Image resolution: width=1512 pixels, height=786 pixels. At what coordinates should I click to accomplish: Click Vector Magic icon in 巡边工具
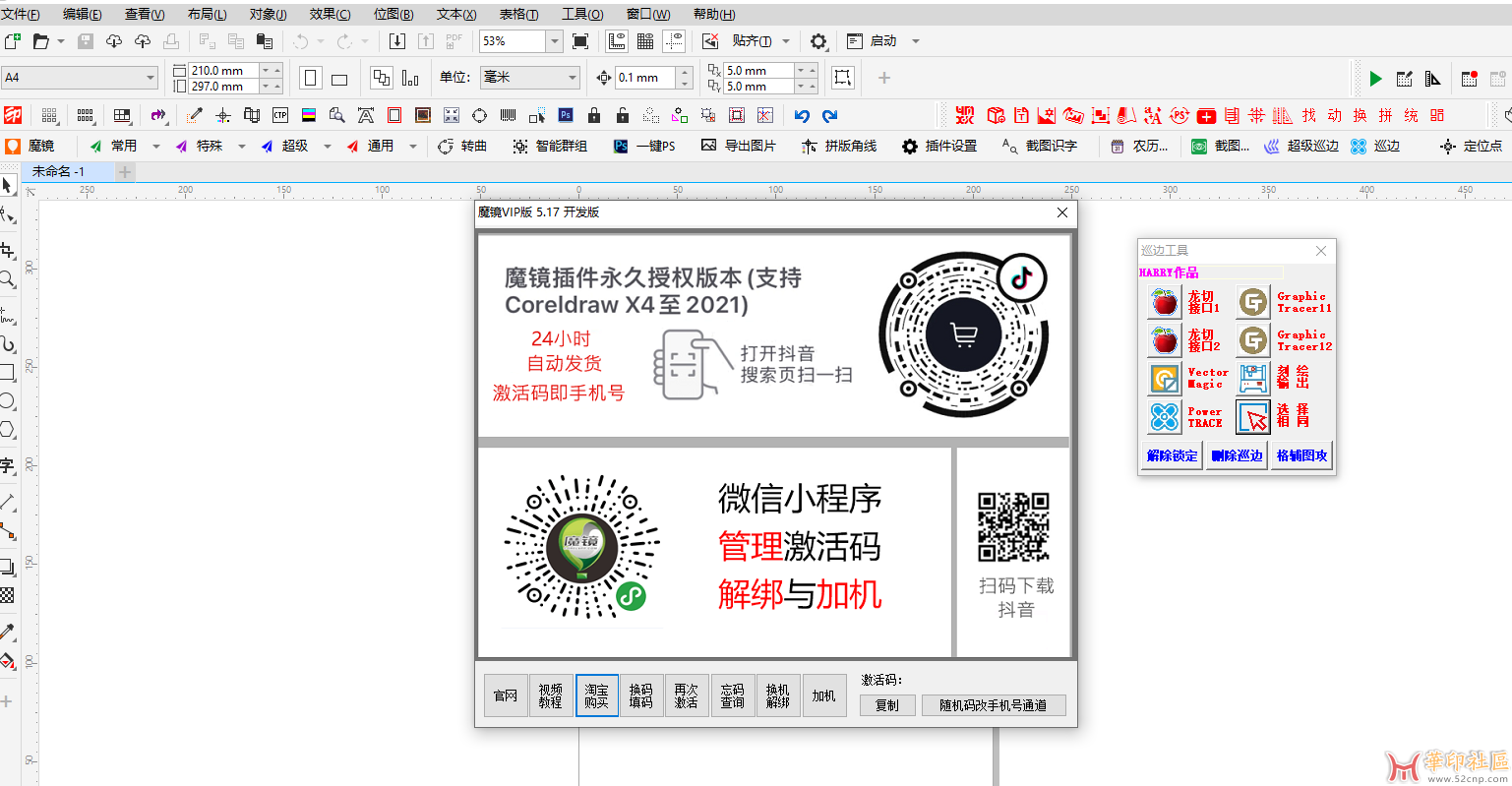tap(1165, 379)
